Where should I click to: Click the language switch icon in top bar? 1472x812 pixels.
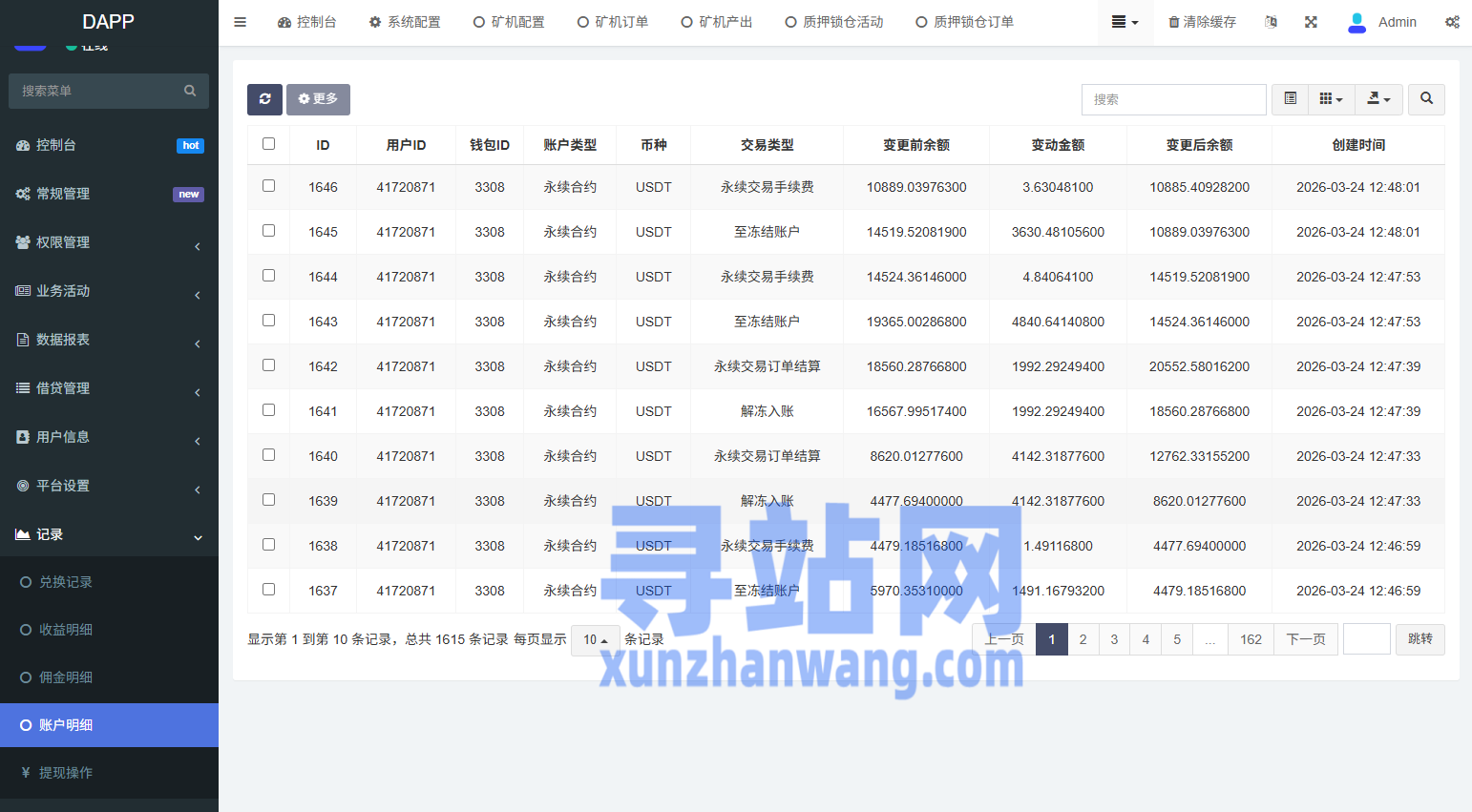pos(1271,22)
